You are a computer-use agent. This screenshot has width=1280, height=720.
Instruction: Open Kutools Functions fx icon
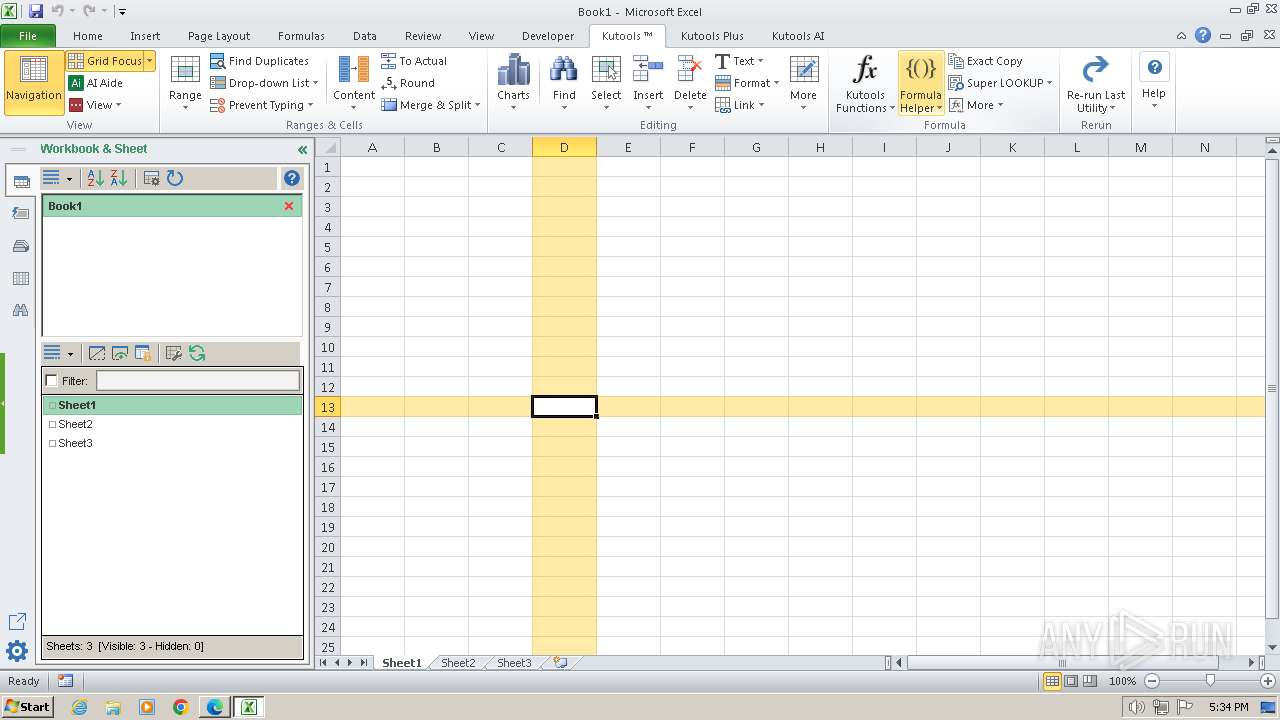click(865, 84)
